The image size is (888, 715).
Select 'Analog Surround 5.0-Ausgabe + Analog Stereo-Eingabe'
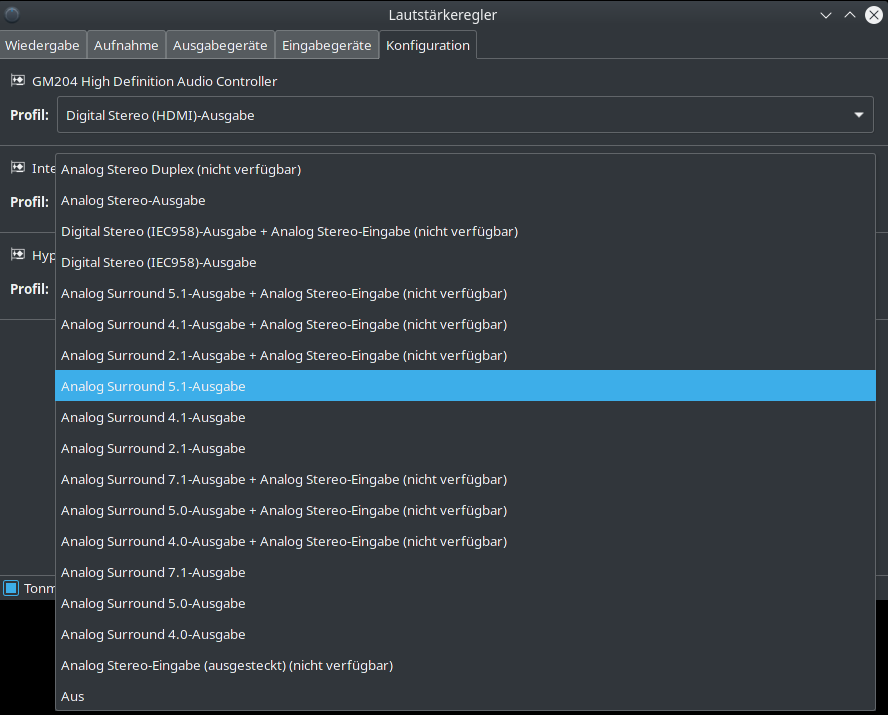click(466, 511)
